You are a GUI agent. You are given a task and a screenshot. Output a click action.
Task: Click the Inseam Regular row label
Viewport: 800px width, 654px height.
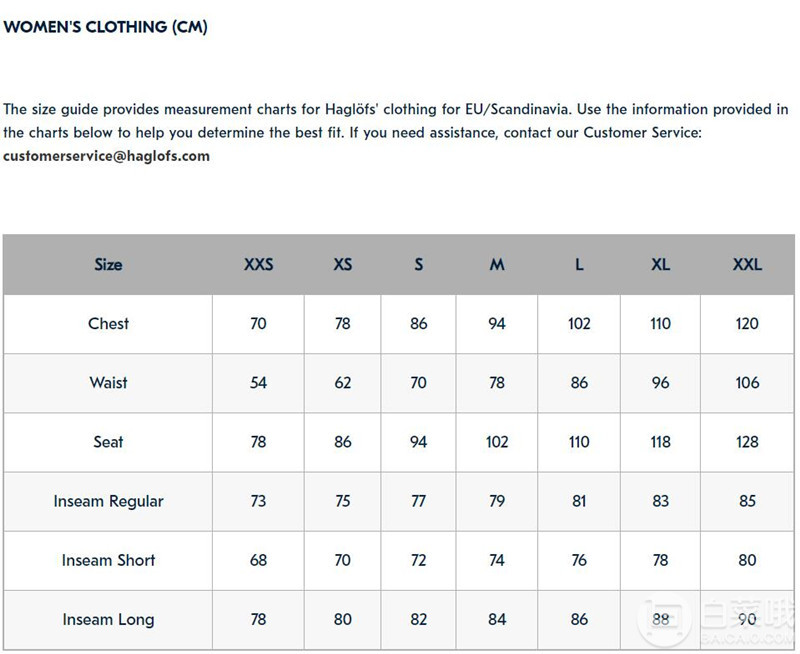coord(108,501)
